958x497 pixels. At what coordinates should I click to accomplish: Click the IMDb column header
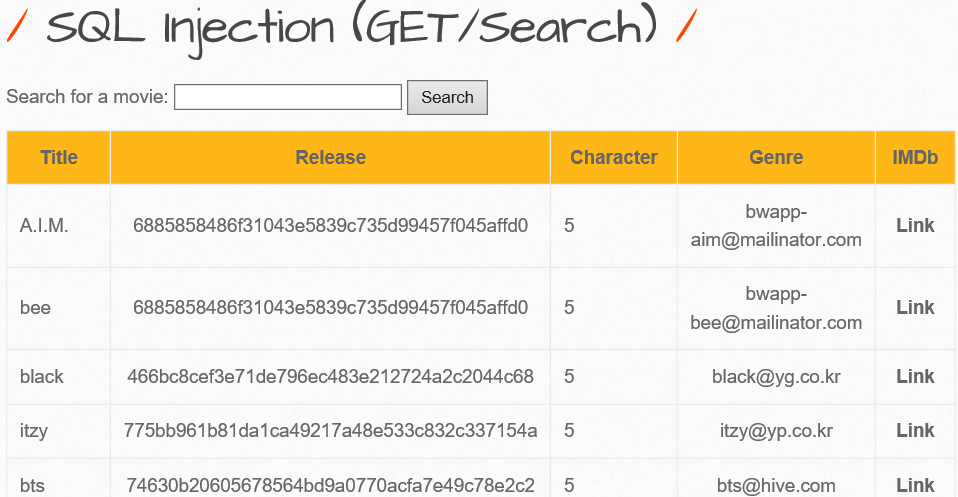pos(915,158)
